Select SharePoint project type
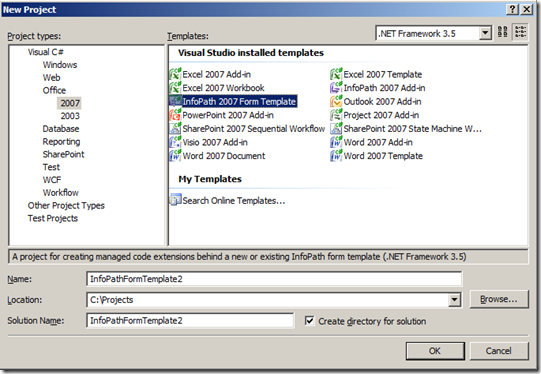This screenshot has width=541, height=374. click(x=63, y=154)
